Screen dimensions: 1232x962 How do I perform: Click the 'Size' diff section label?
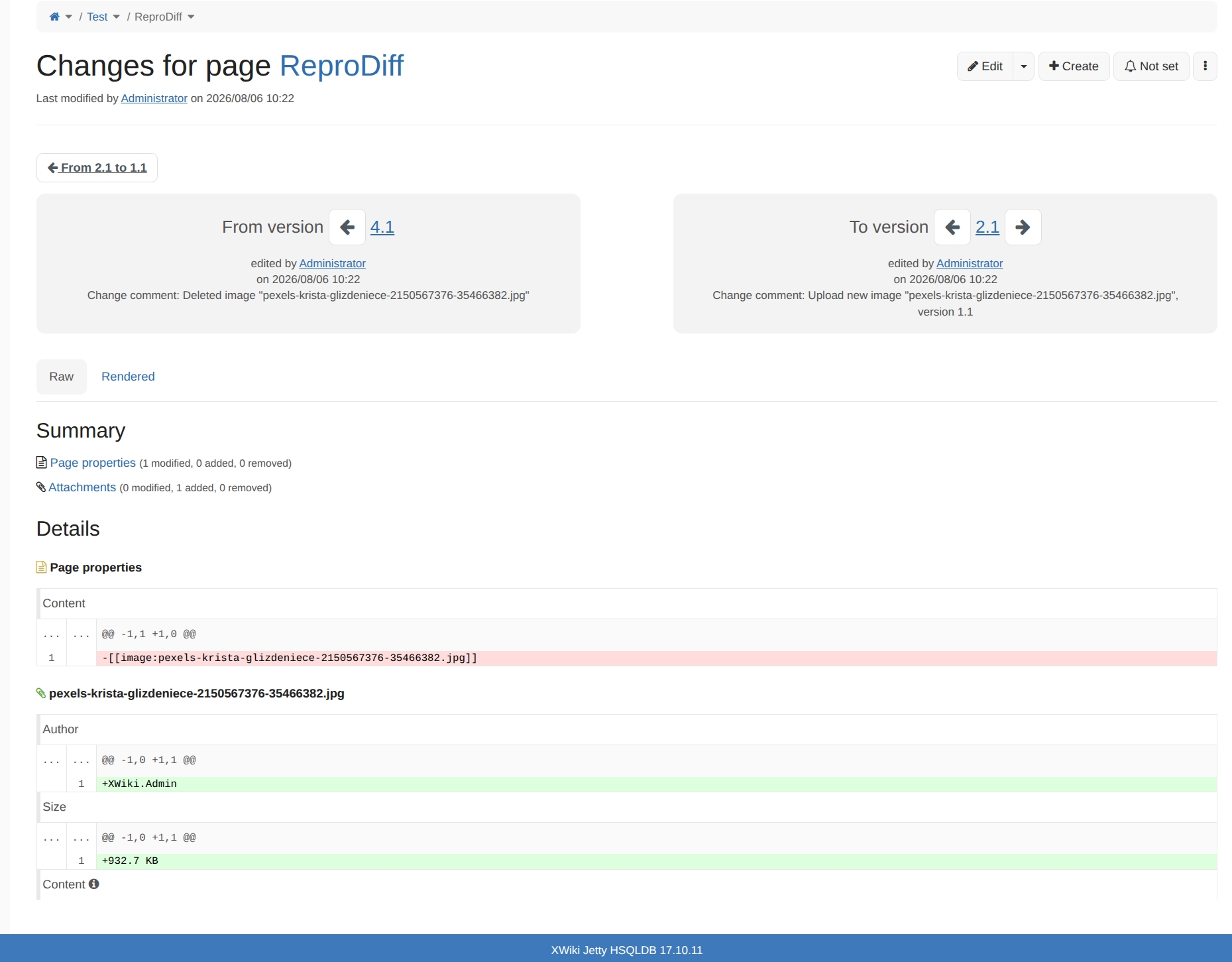coord(54,807)
